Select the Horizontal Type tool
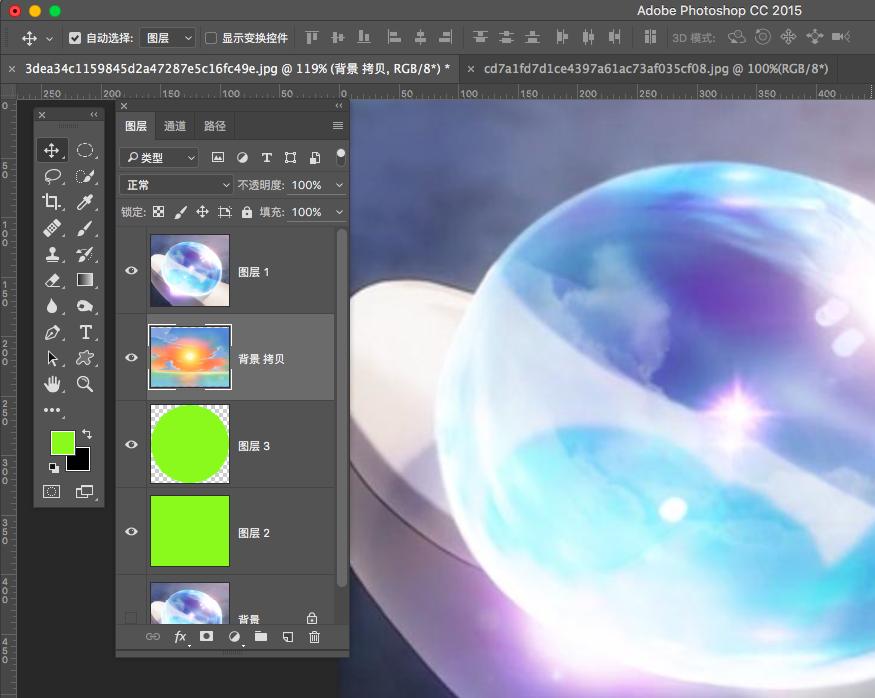 [85, 332]
